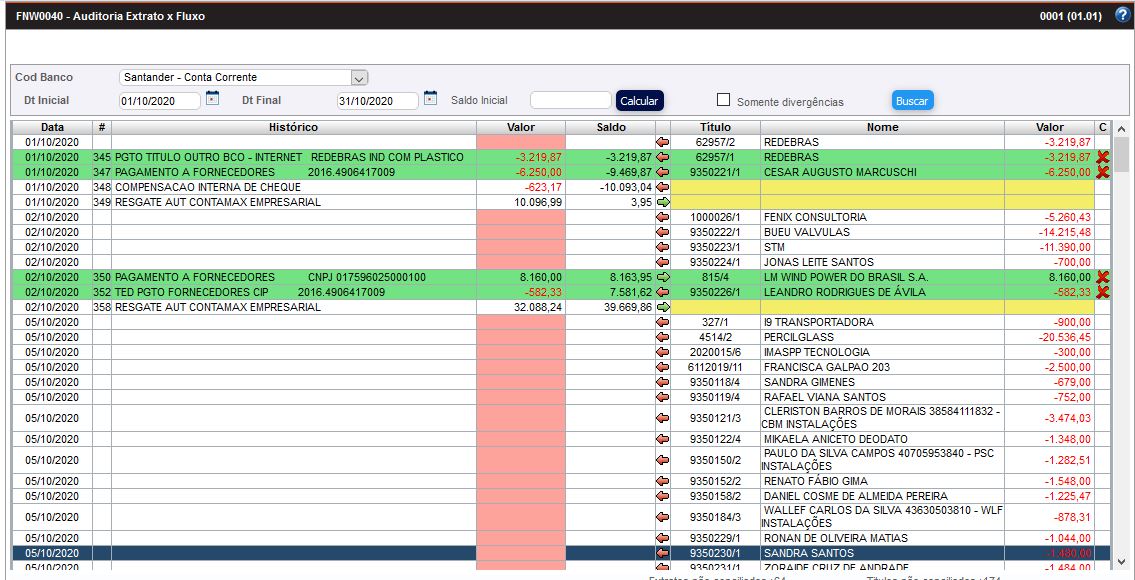Open the Dt Inicial calendar picker
This screenshot has width=1135, height=580.
tap(212, 99)
